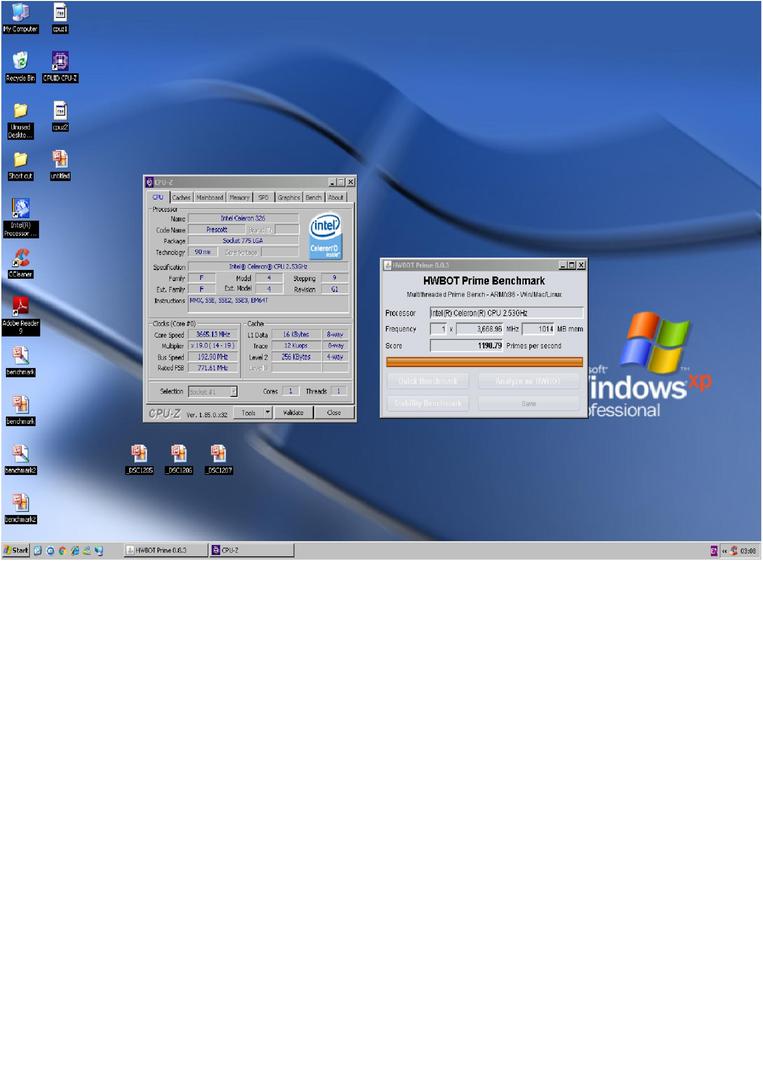Select the untitled presentation file icon

[60, 165]
